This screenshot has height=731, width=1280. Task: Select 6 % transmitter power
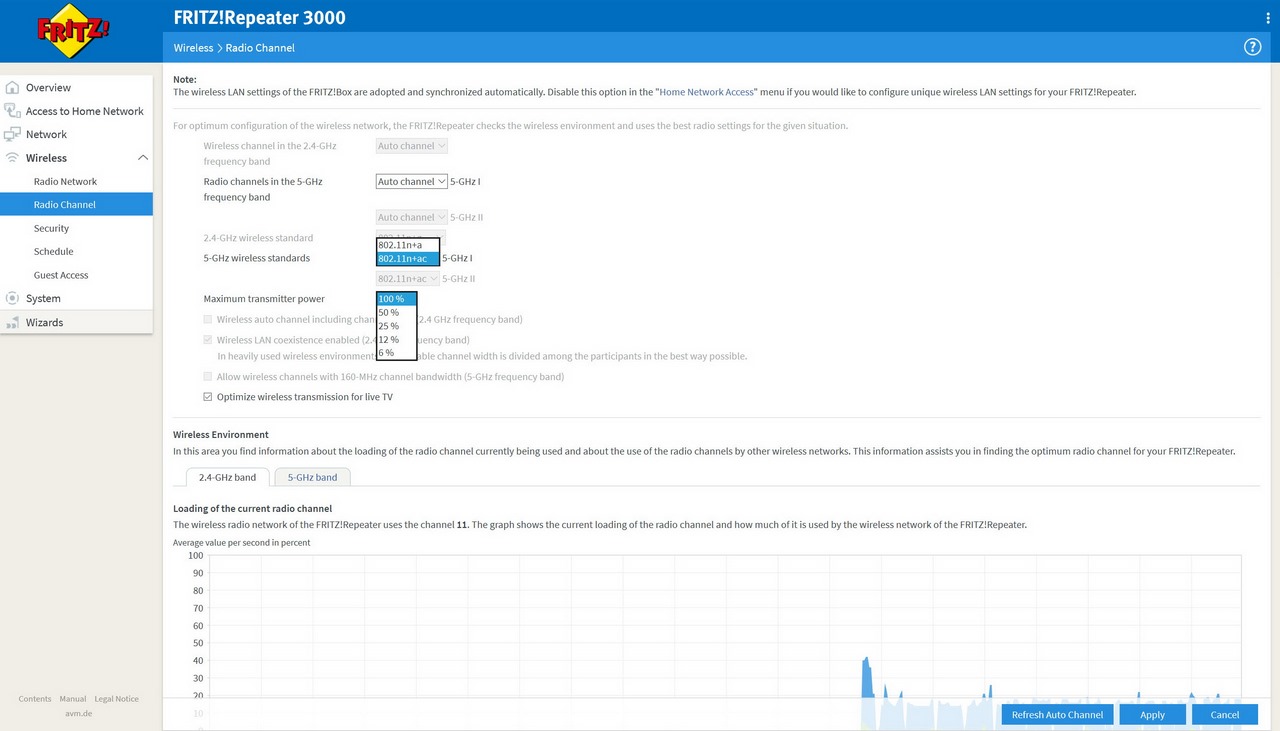click(397, 352)
